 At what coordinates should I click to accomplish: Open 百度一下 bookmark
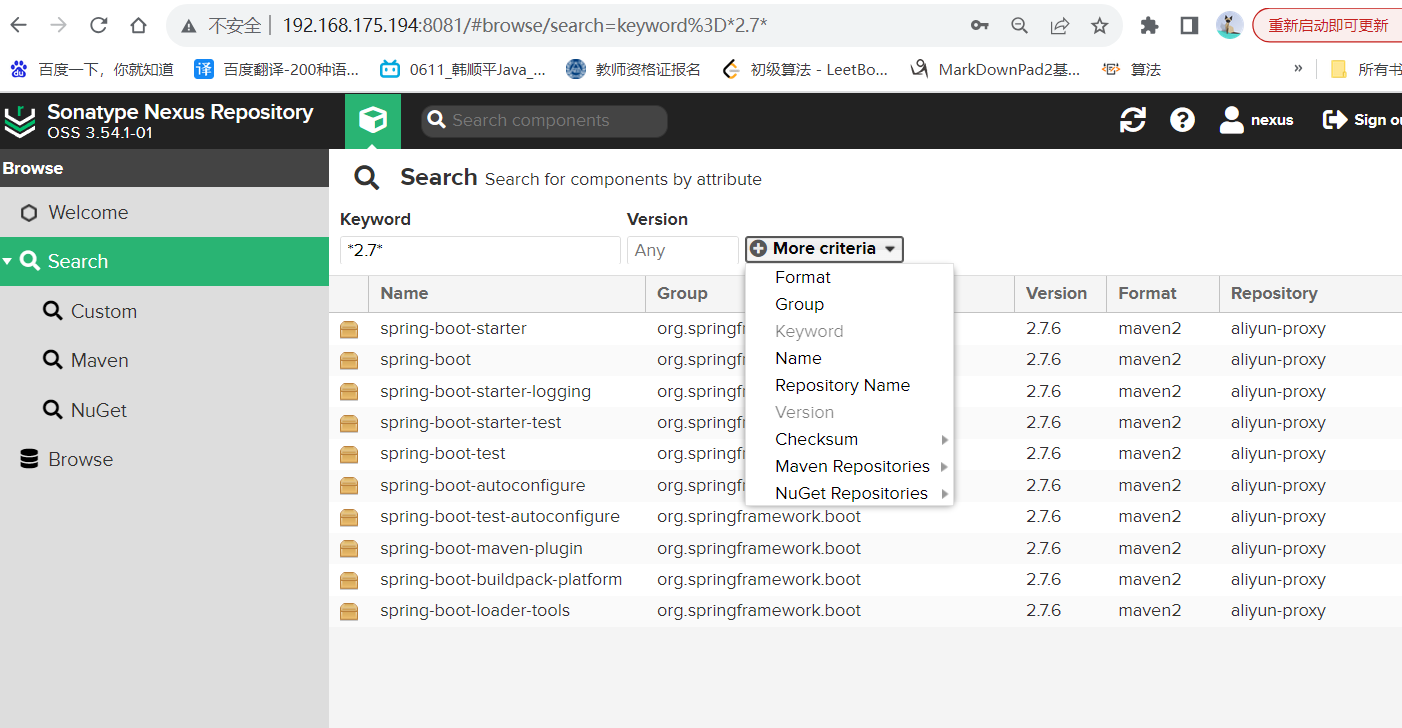pyautogui.click(x=92, y=69)
